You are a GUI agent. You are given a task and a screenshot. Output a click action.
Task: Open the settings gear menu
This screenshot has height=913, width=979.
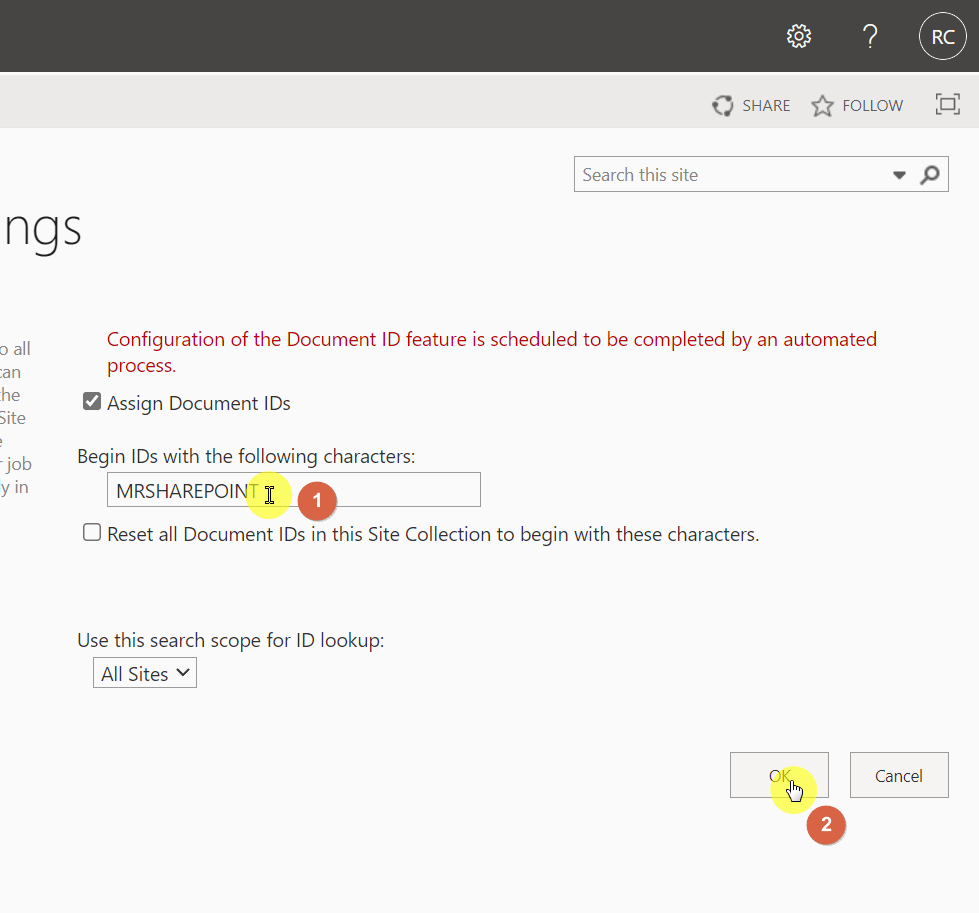pyautogui.click(x=799, y=36)
